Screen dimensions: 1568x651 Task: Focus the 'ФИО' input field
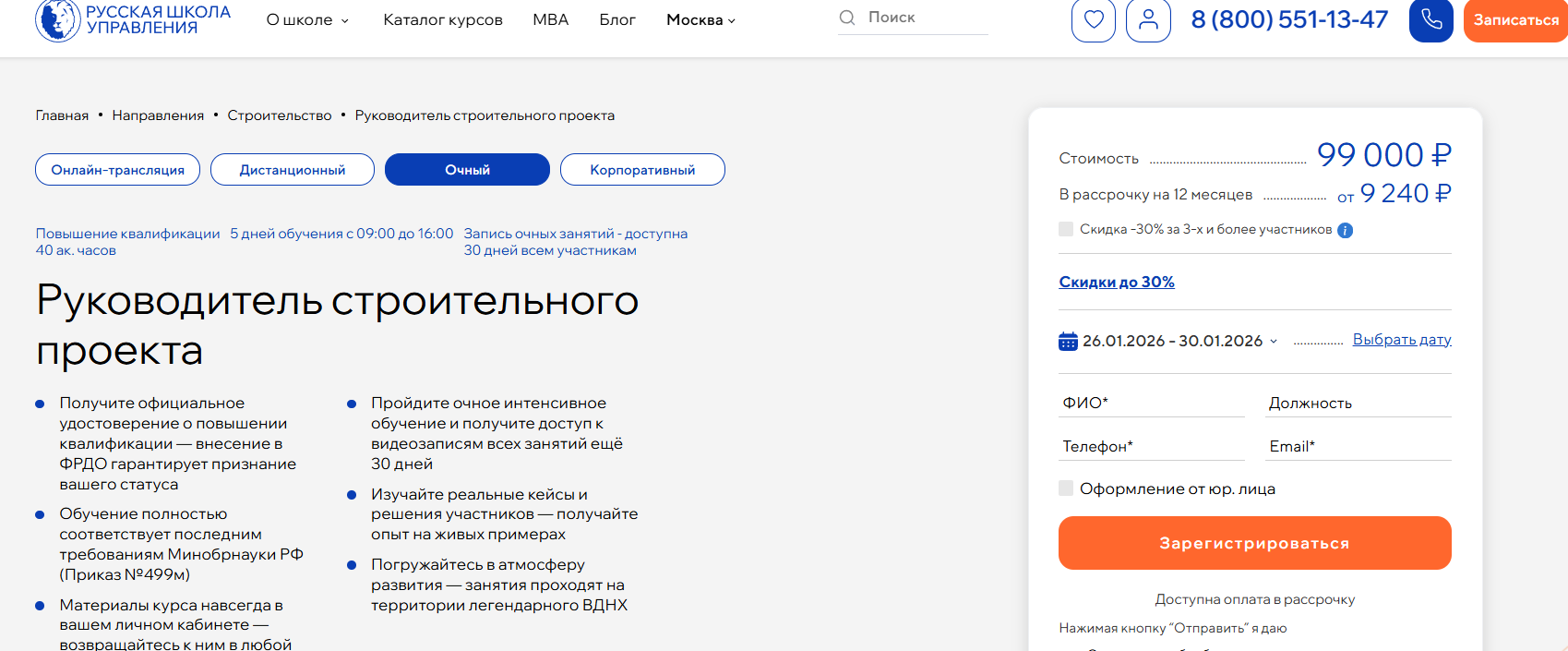(x=1151, y=404)
